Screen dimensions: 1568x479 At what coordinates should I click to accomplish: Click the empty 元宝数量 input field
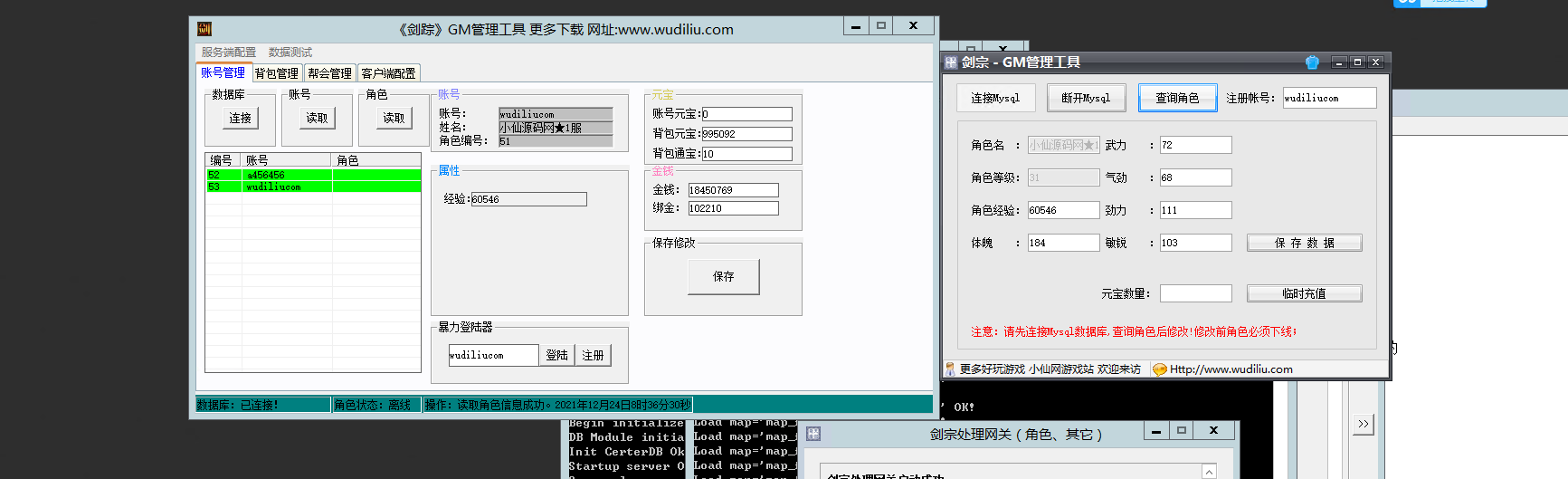(1195, 293)
